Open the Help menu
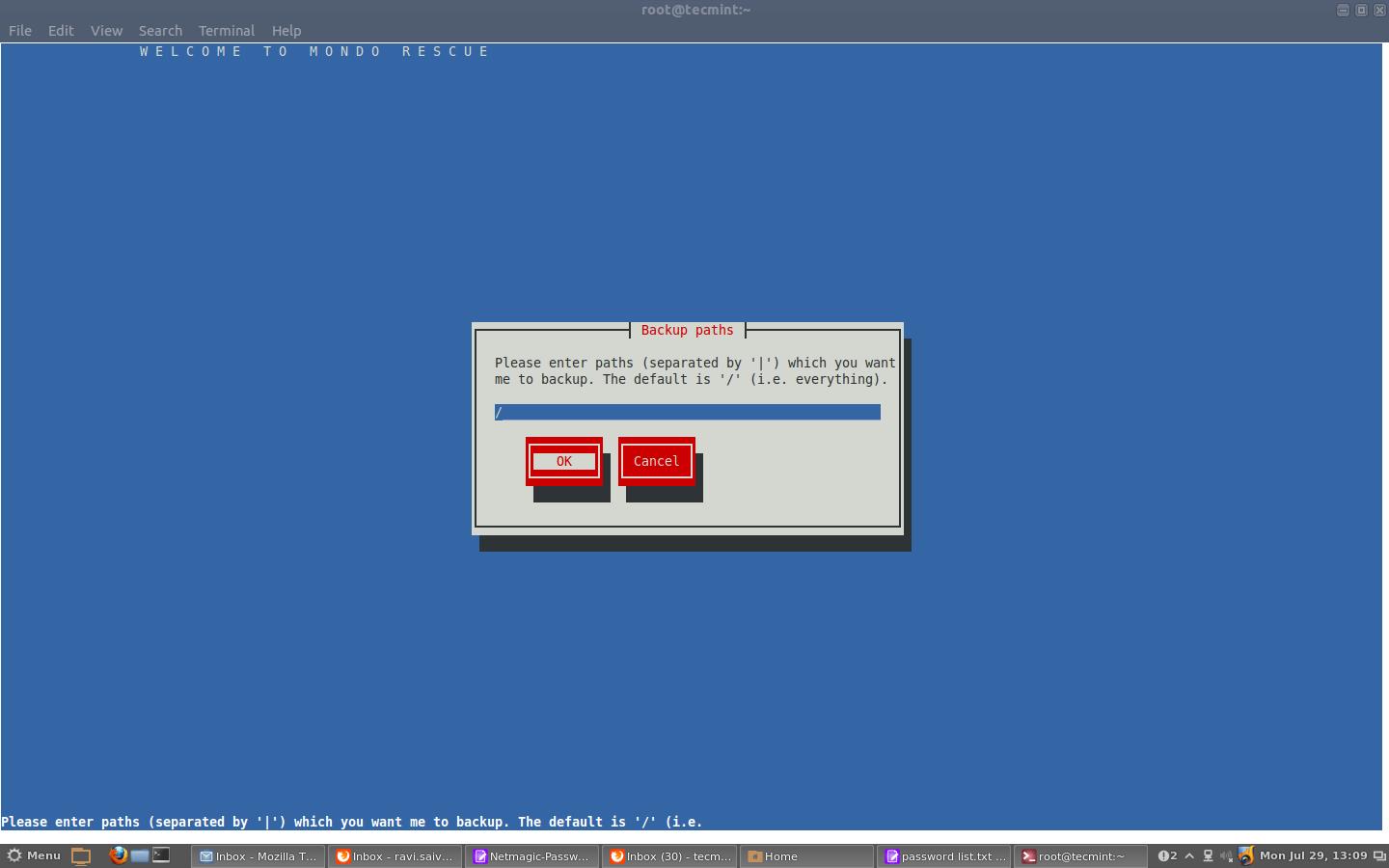 pyautogui.click(x=286, y=31)
